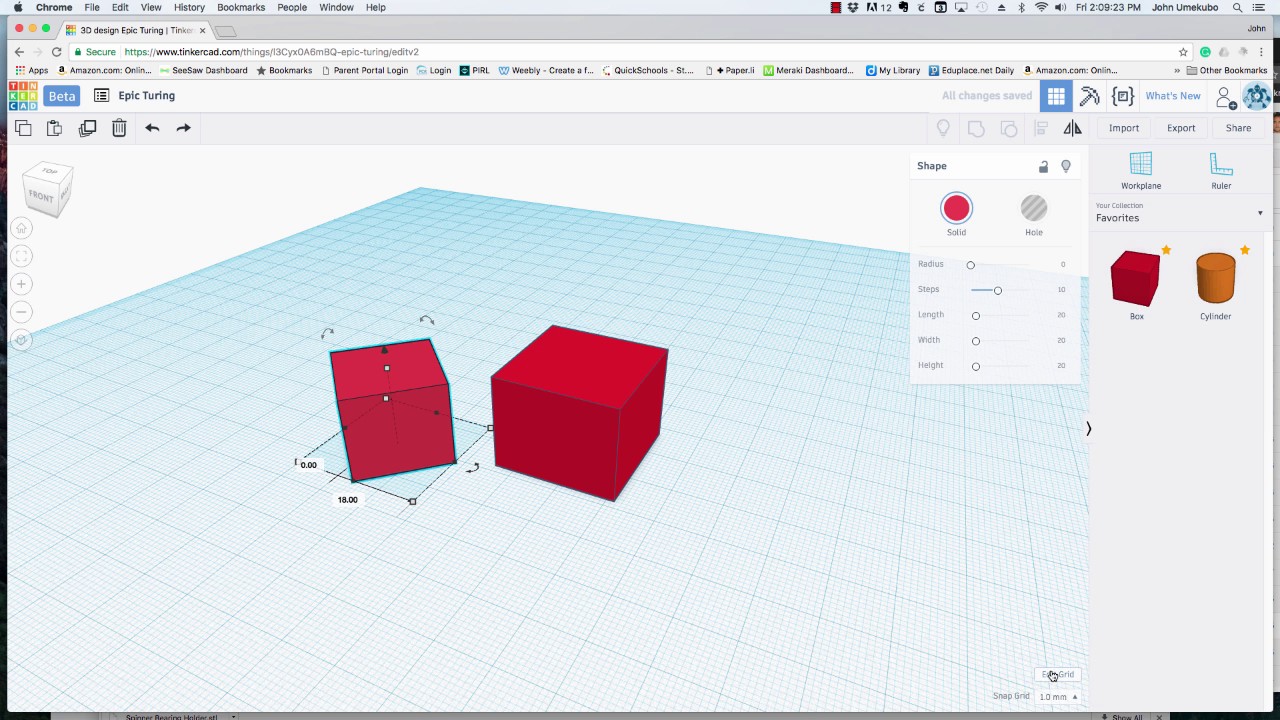Image resolution: width=1280 pixels, height=720 pixels.
Task: Click the FRONT face of view cube
Action: 41,196
